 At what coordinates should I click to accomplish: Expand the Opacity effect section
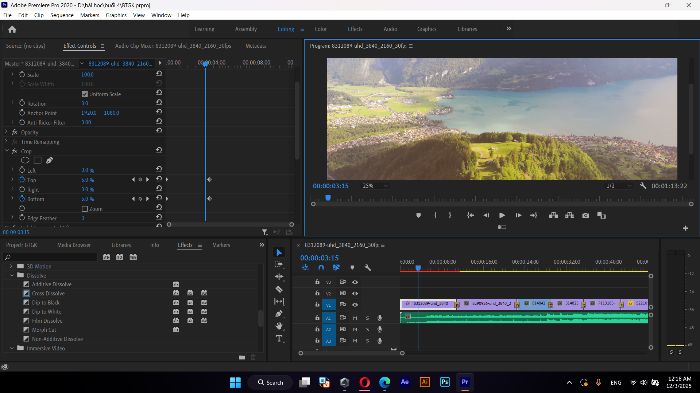[x=6, y=132]
